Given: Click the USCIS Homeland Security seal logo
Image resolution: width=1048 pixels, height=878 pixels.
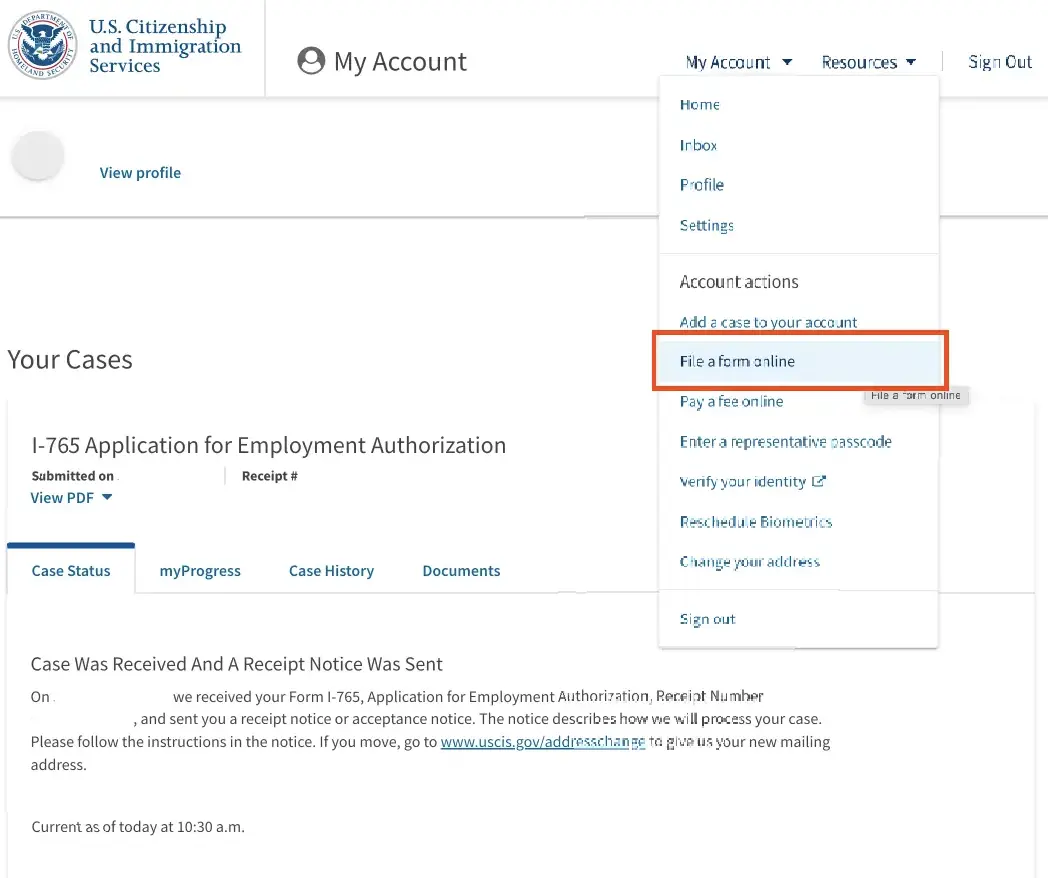Looking at the screenshot, I should (42, 46).
